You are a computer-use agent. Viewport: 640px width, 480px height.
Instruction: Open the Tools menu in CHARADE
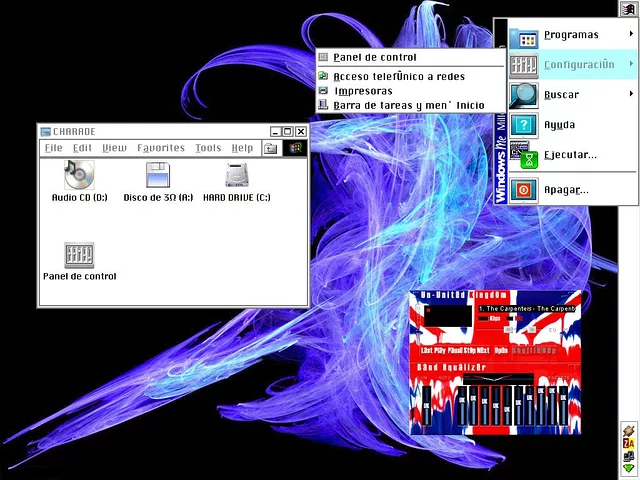(x=208, y=148)
